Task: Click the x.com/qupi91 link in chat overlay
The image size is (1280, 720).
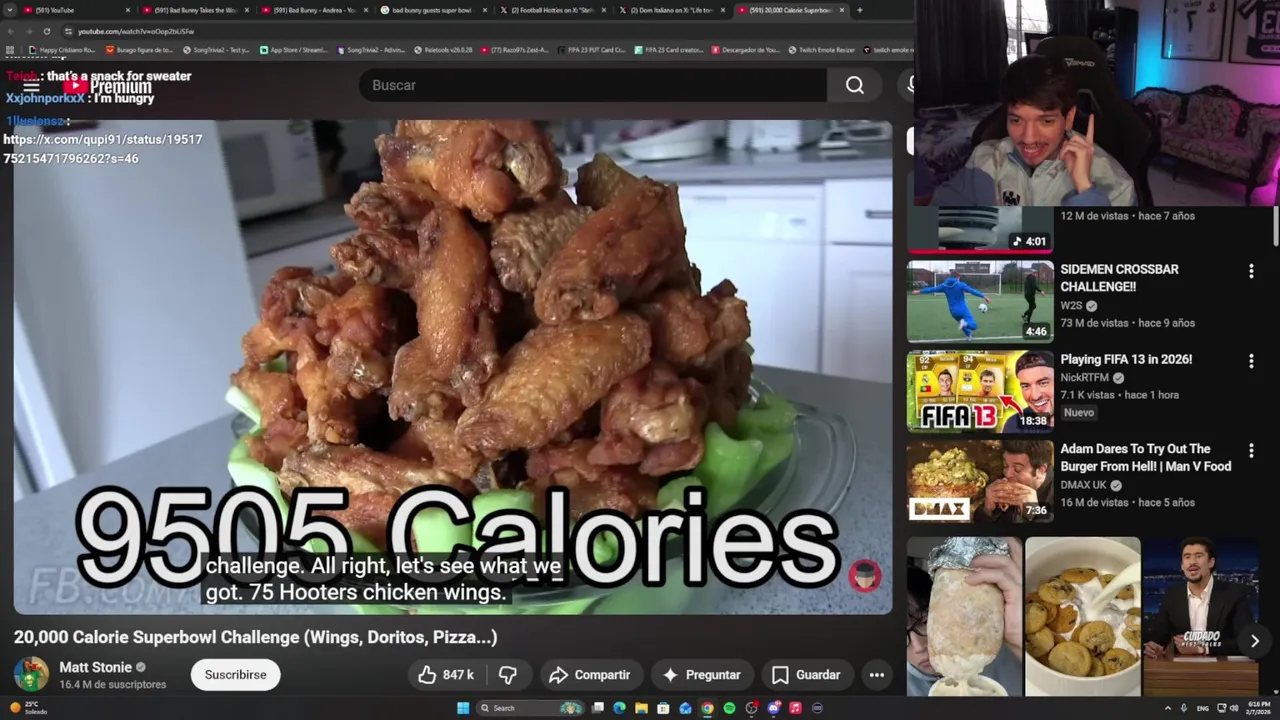Action: click(x=103, y=149)
